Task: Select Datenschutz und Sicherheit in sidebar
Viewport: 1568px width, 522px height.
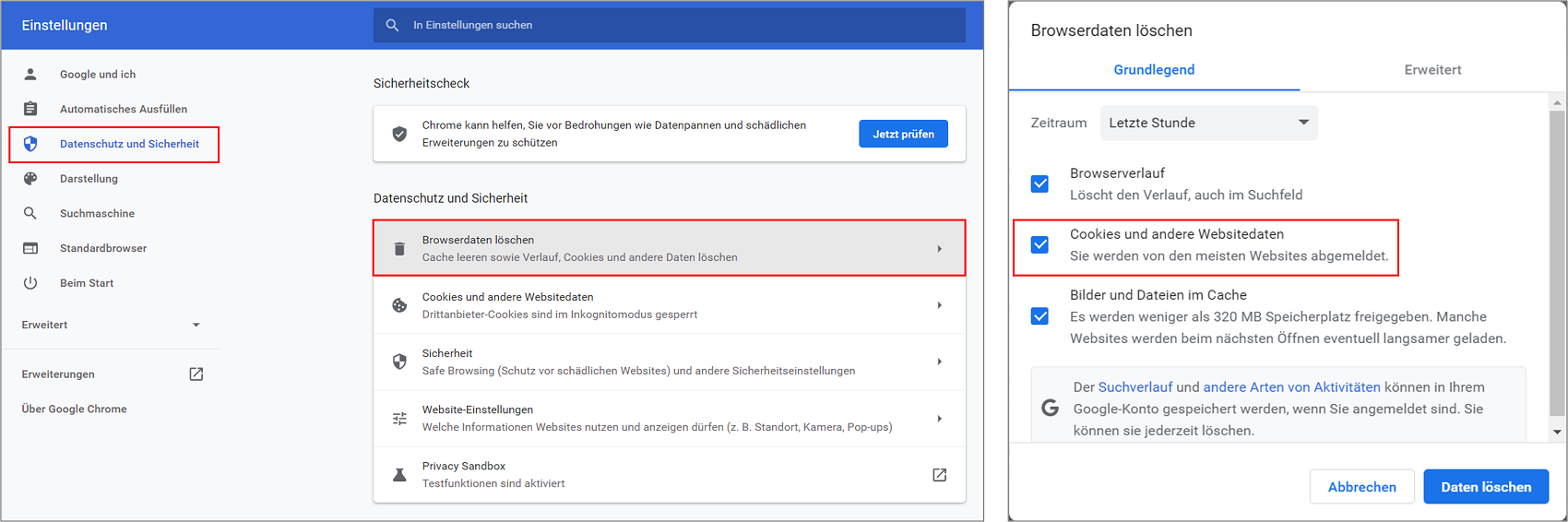Action: pos(129,144)
